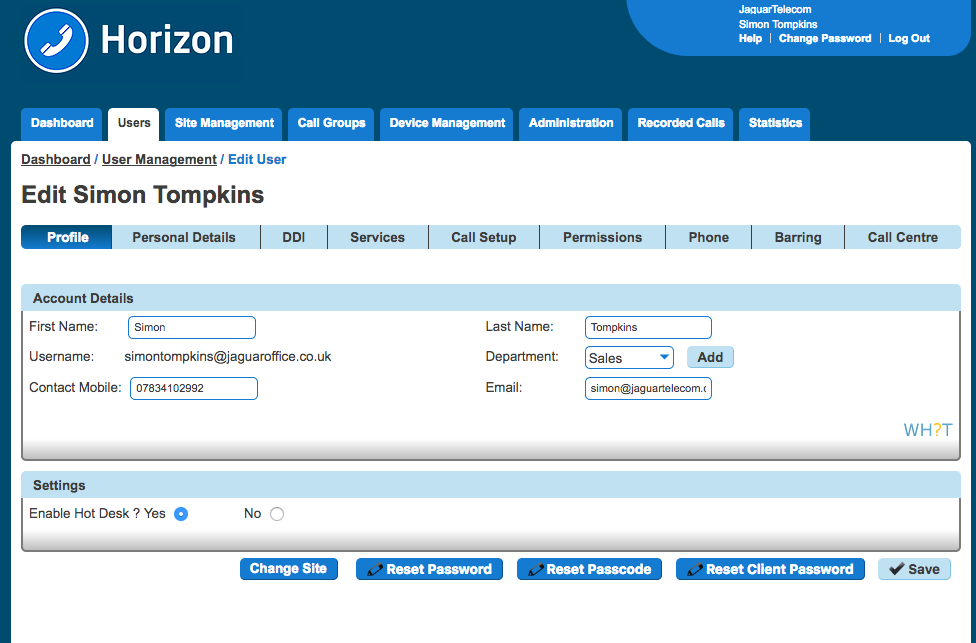
Task: Click into the Email field
Action: tap(648, 388)
